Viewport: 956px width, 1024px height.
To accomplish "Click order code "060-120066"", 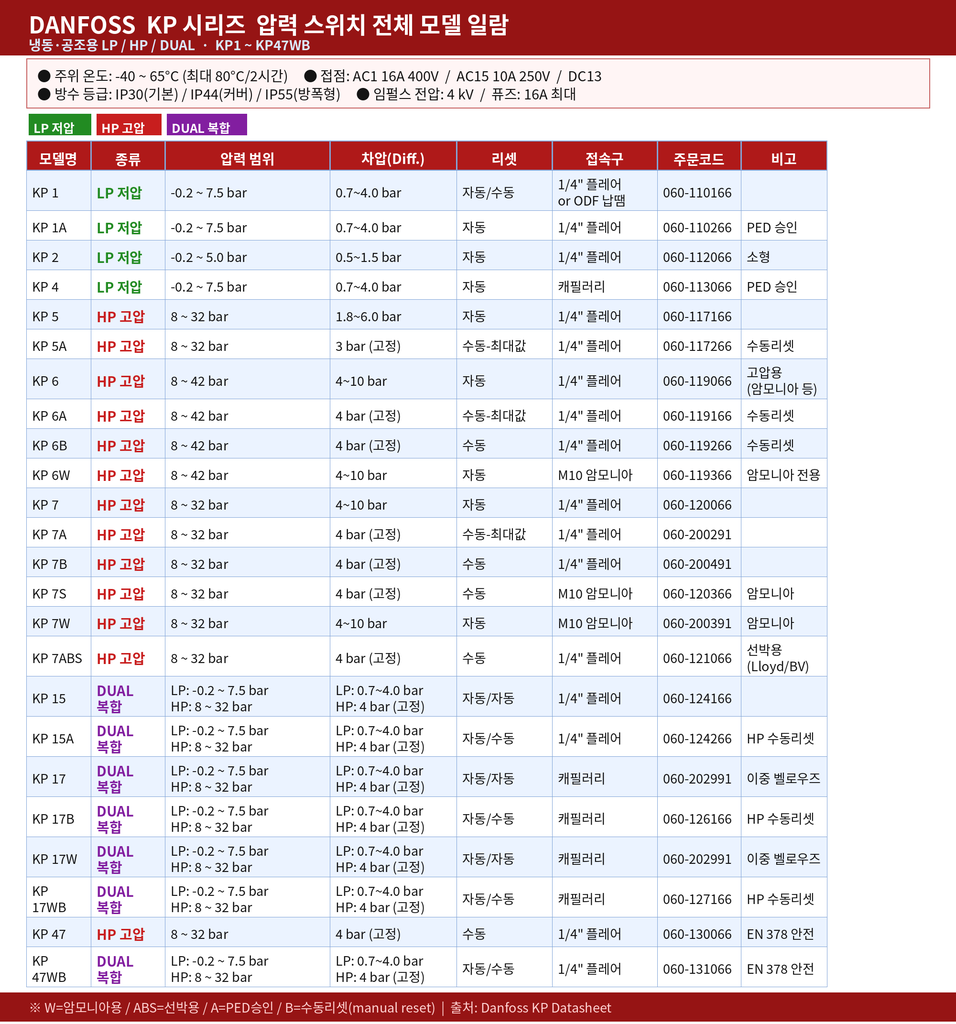I will [x=697, y=505].
